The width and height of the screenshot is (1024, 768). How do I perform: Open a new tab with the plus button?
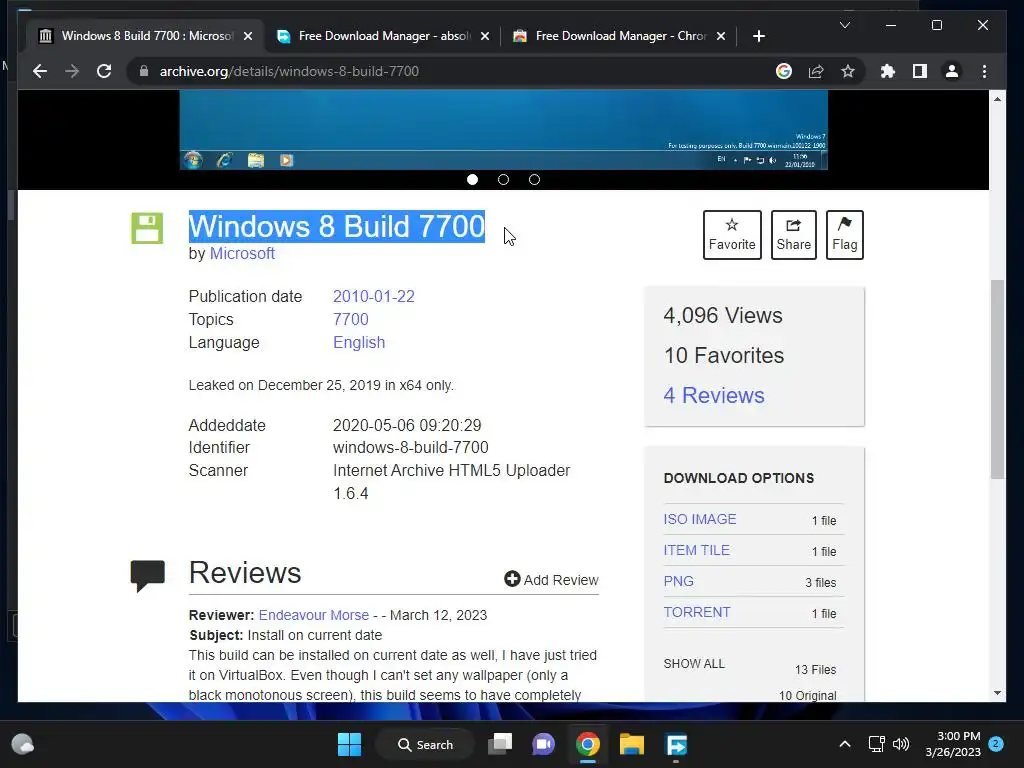[x=758, y=36]
